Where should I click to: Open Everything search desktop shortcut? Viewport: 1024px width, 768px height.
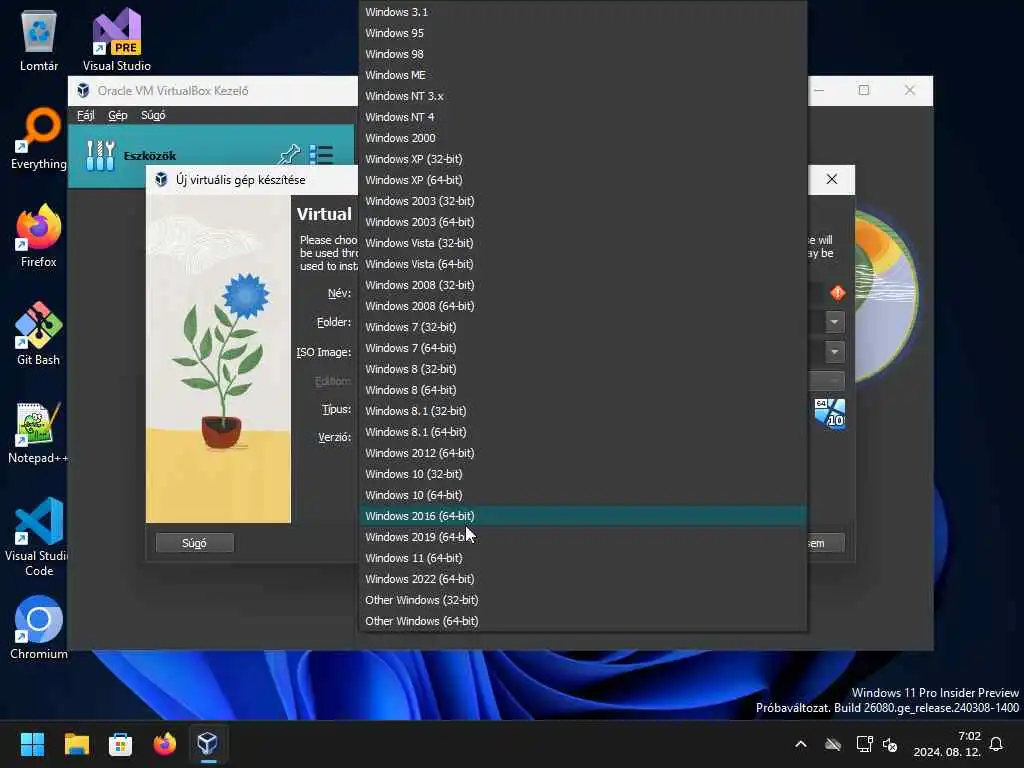tap(39, 138)
